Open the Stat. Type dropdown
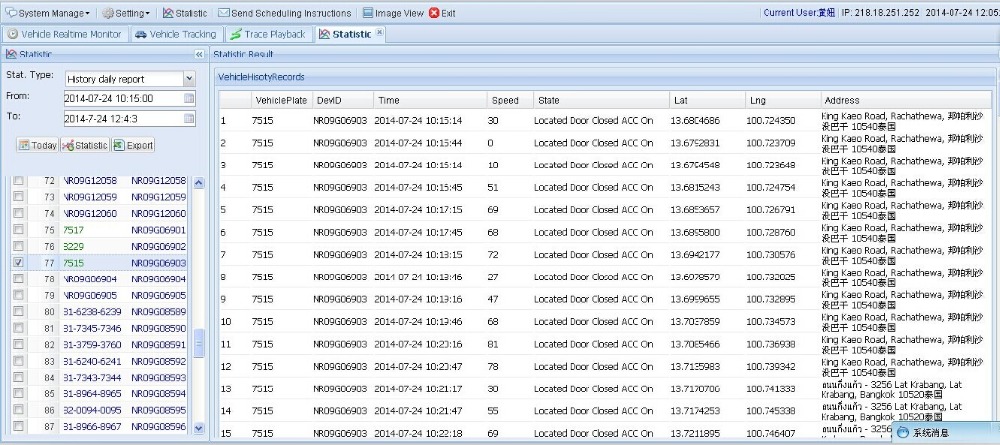The height and width of the screenshot is (445, 1000). click(189, 79)
